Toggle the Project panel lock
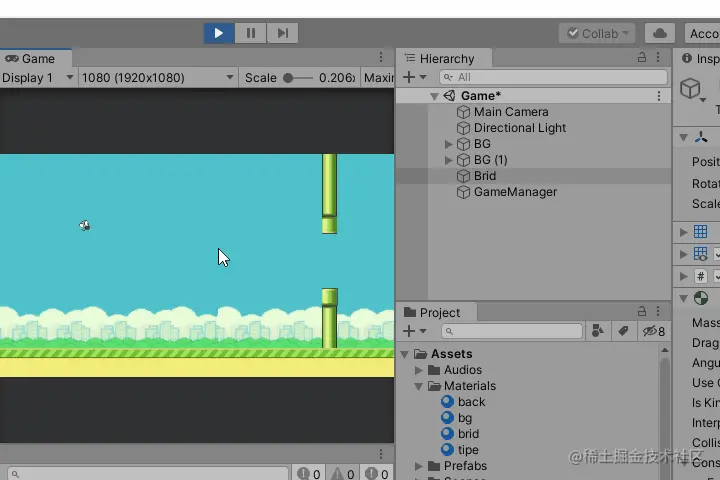 tap(642, 311)
